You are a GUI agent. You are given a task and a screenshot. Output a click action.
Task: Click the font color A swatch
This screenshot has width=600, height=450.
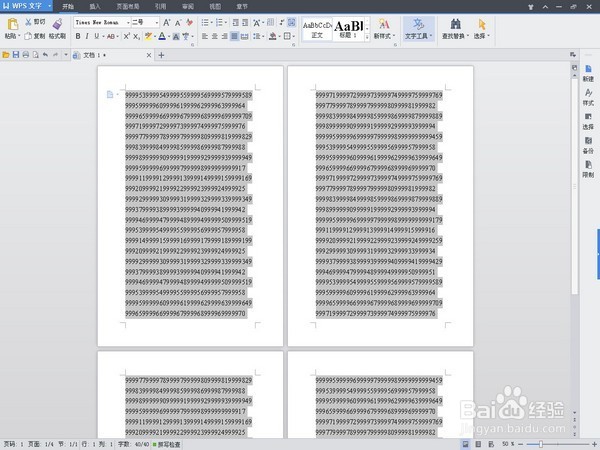pyautogui.click(x=162, y=36)
